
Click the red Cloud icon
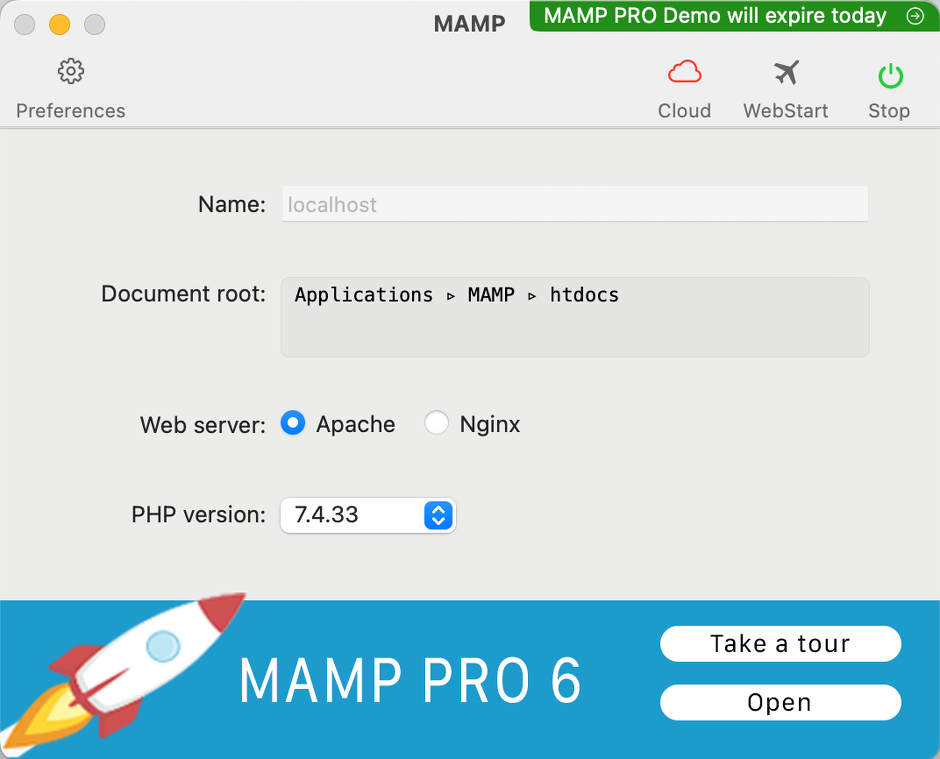coord(684,73)
